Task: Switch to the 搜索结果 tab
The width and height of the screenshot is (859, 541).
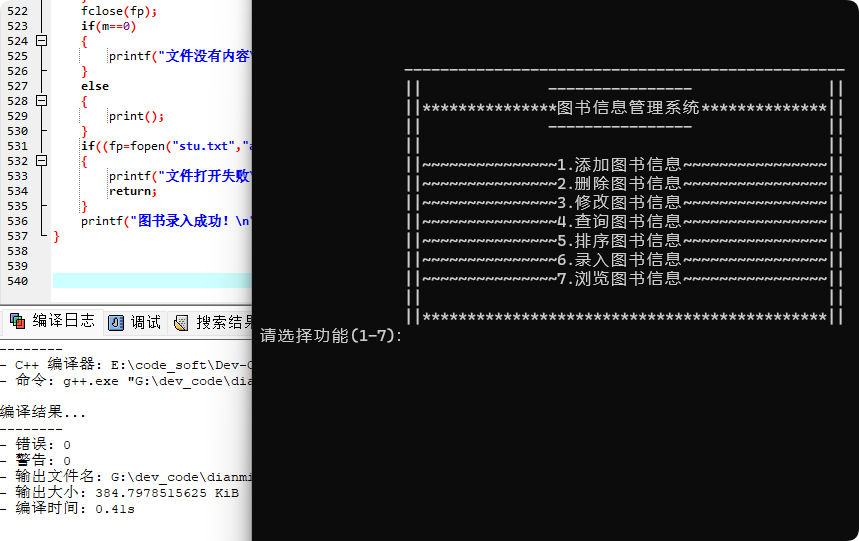Action: 212,323
